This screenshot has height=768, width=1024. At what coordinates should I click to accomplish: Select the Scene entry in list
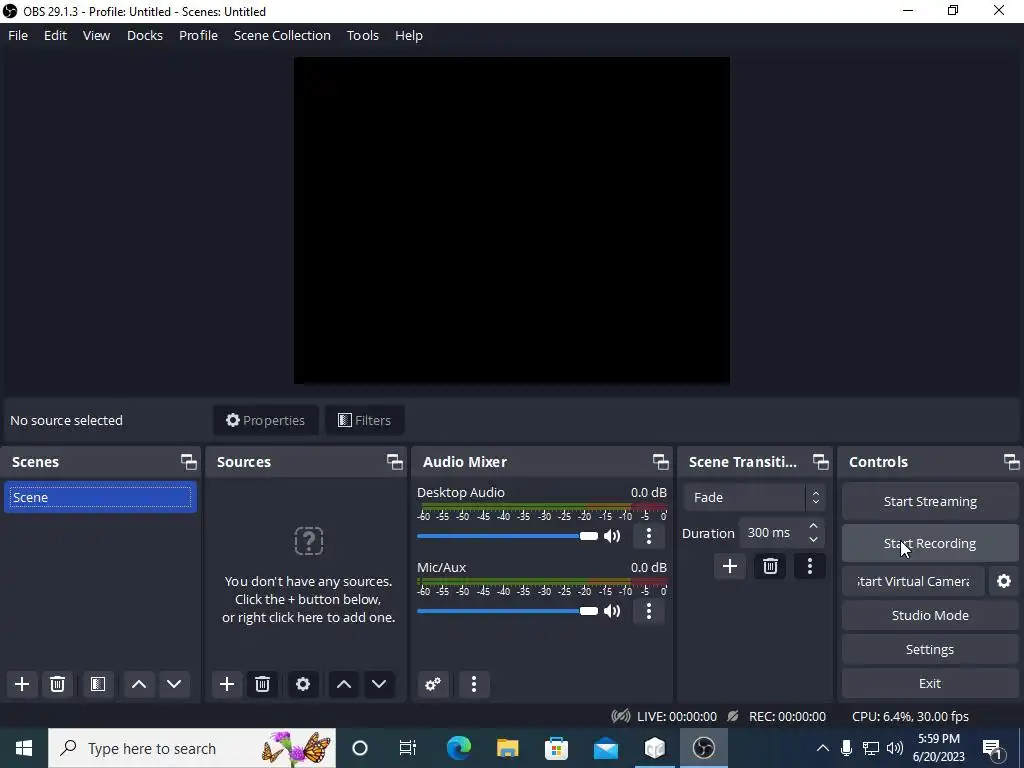point(101,498)
